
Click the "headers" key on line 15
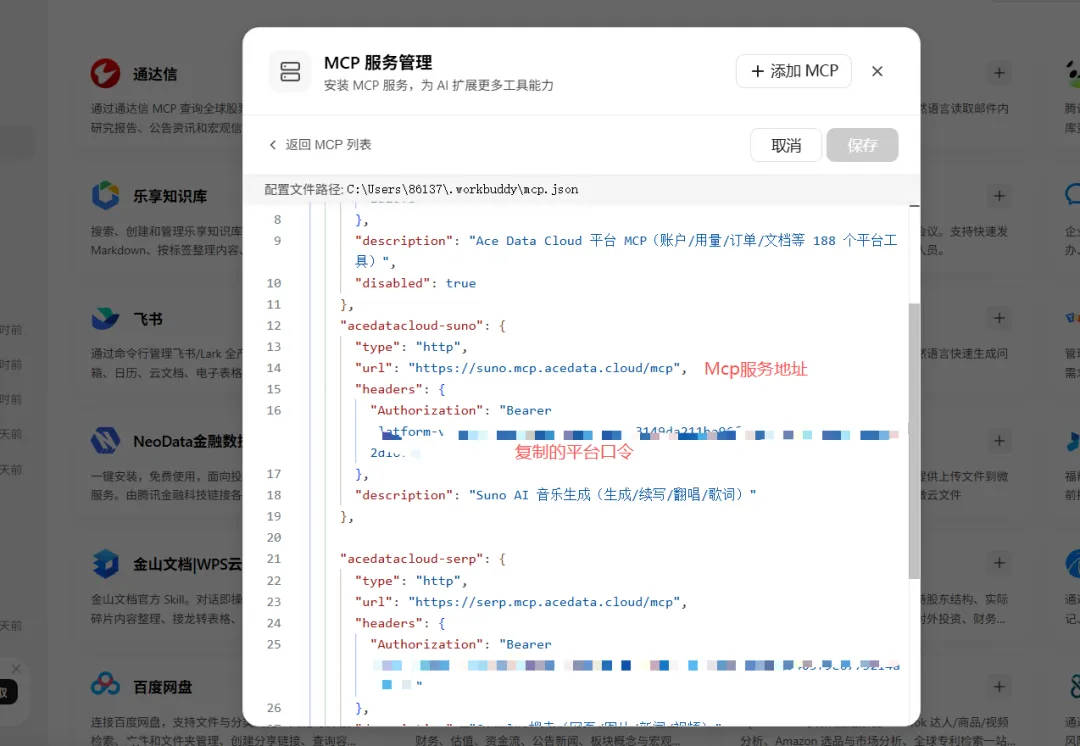click(388, 389)
